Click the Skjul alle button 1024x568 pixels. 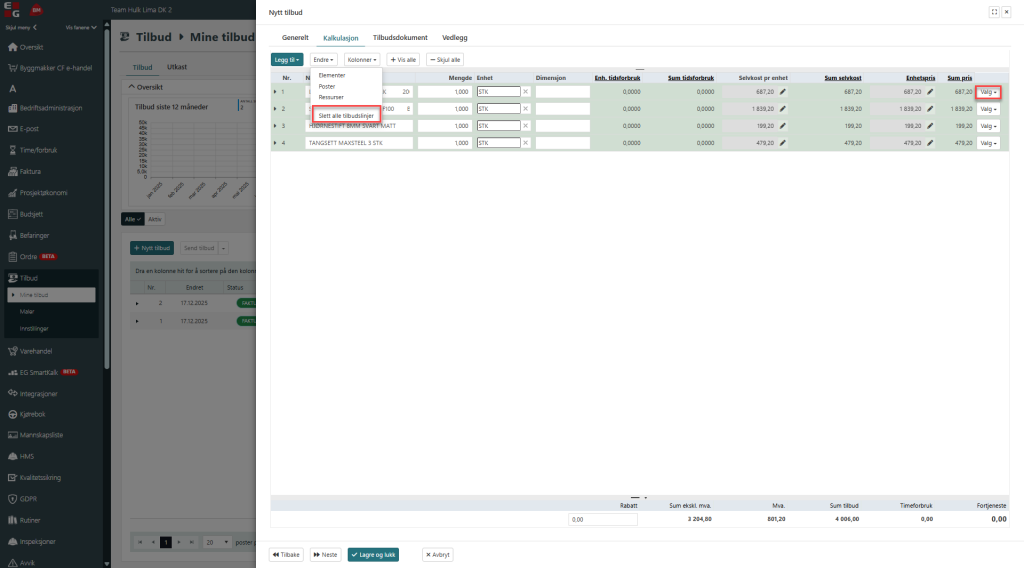click(445, 60)
